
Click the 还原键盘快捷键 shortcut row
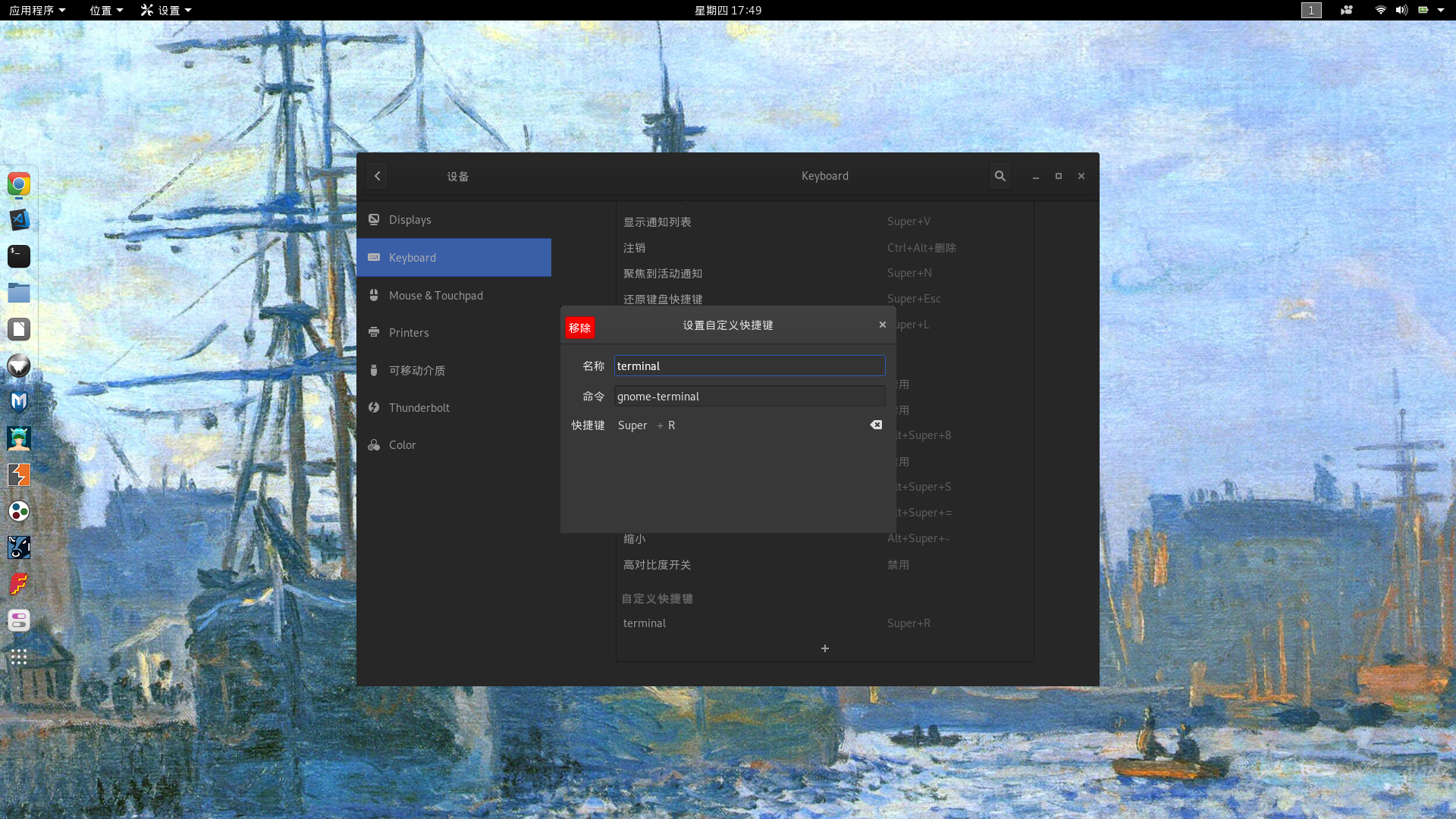824,299
